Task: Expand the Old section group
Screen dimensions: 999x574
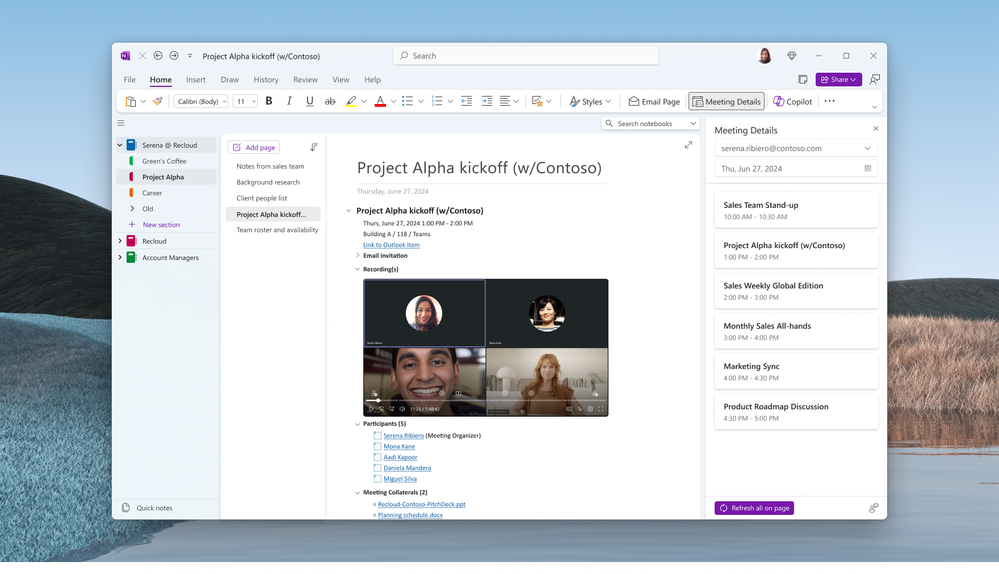Action: click(x=133, y=209)
